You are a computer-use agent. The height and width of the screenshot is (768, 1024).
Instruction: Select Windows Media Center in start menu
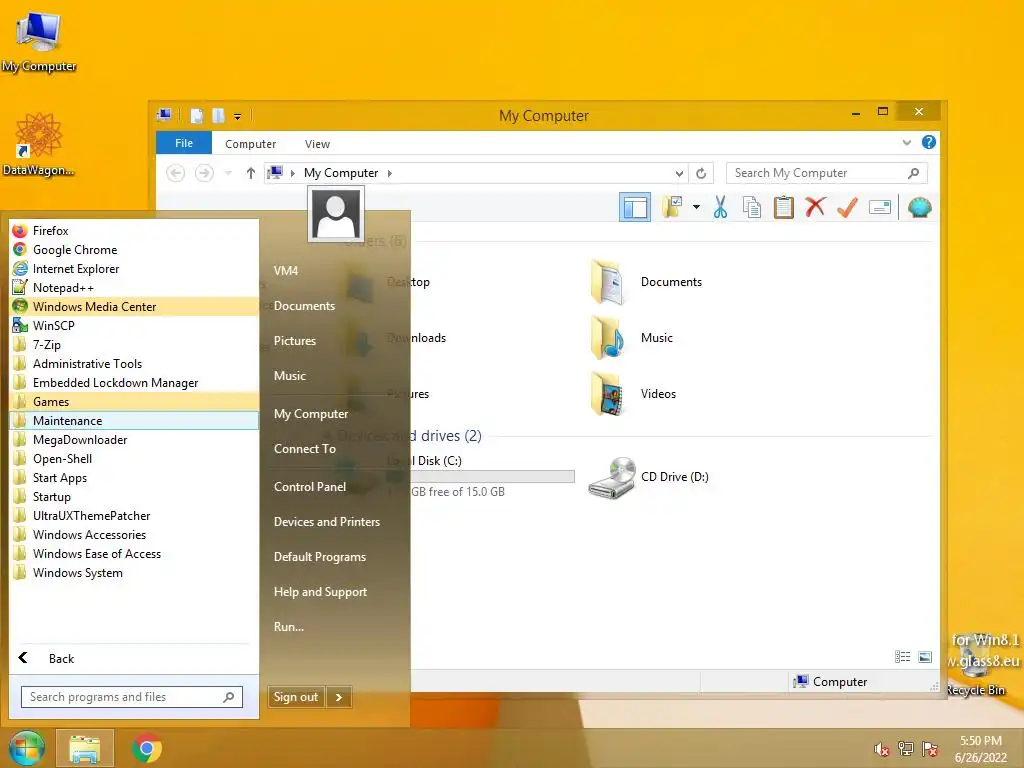point(134,306)
